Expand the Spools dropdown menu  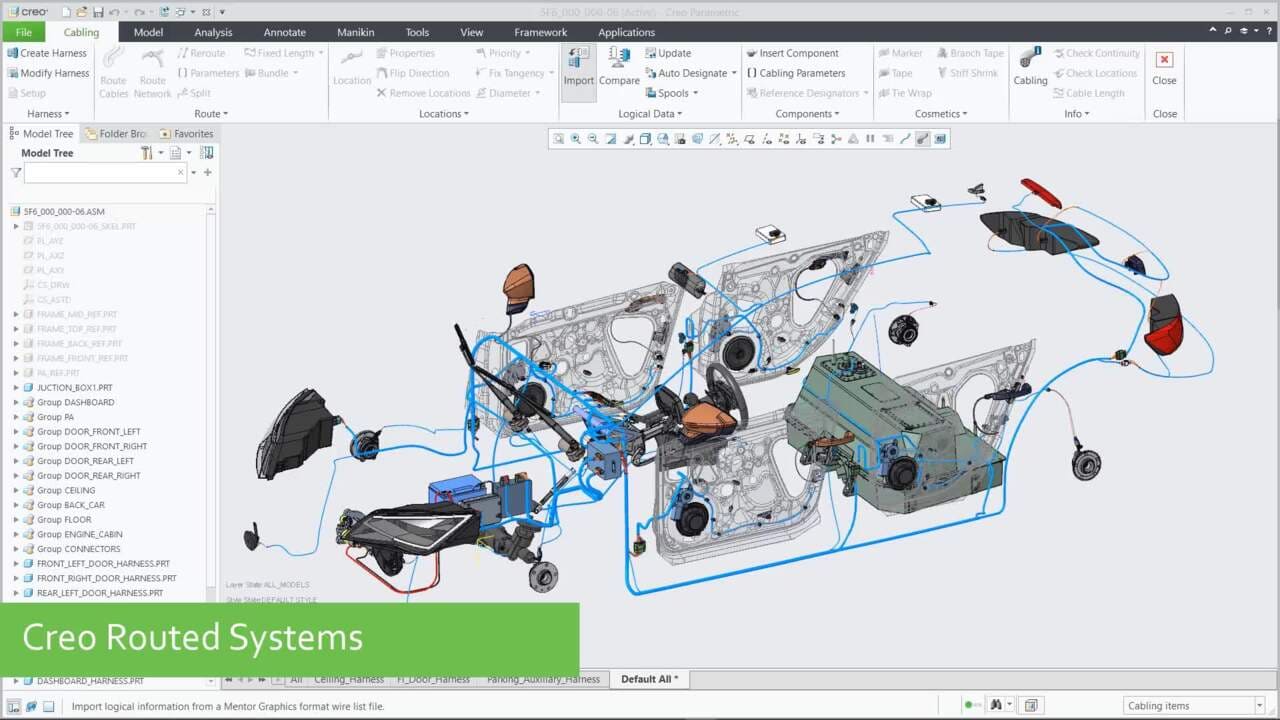pyautogui.click(x=695, y=93)
